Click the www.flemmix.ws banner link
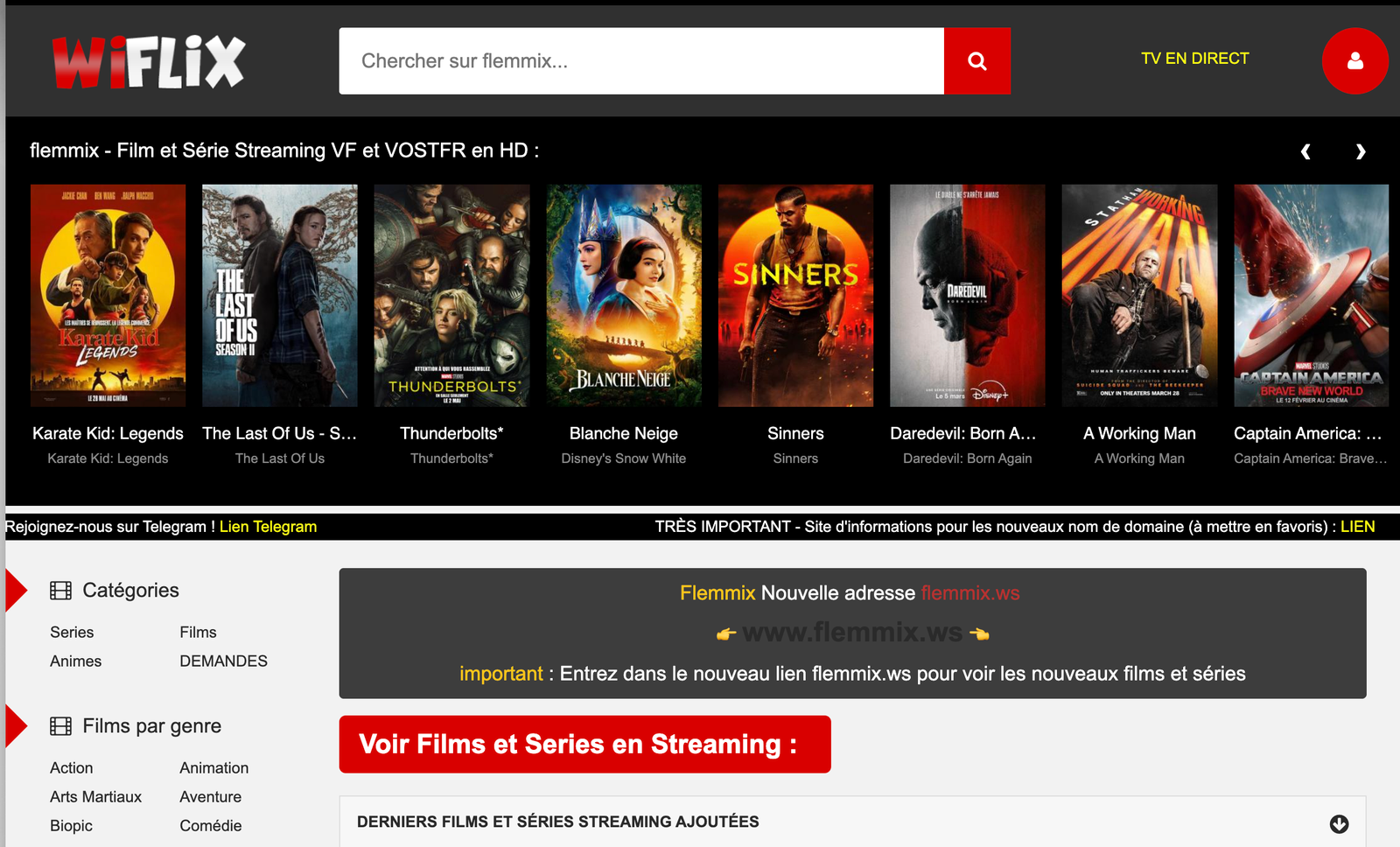This screenshot has width=1400, height=847. point(852,633)
